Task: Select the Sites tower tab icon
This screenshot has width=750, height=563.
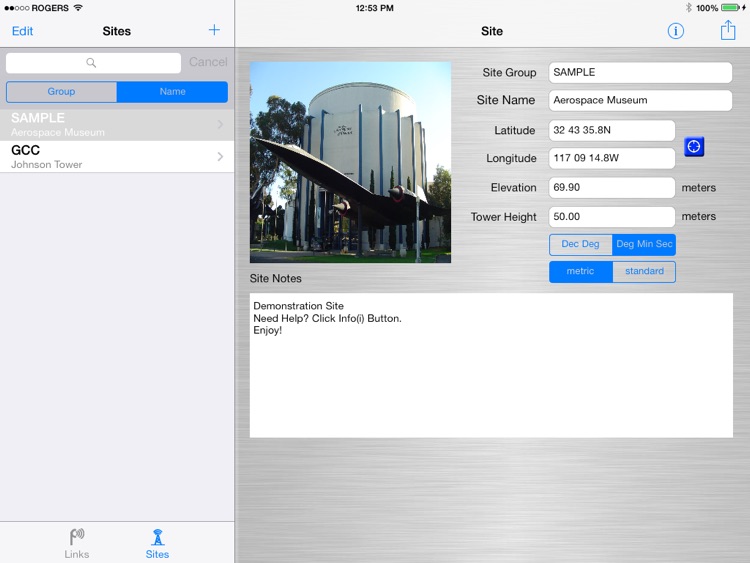Action: pyautogui.click(x=157, y=537)
